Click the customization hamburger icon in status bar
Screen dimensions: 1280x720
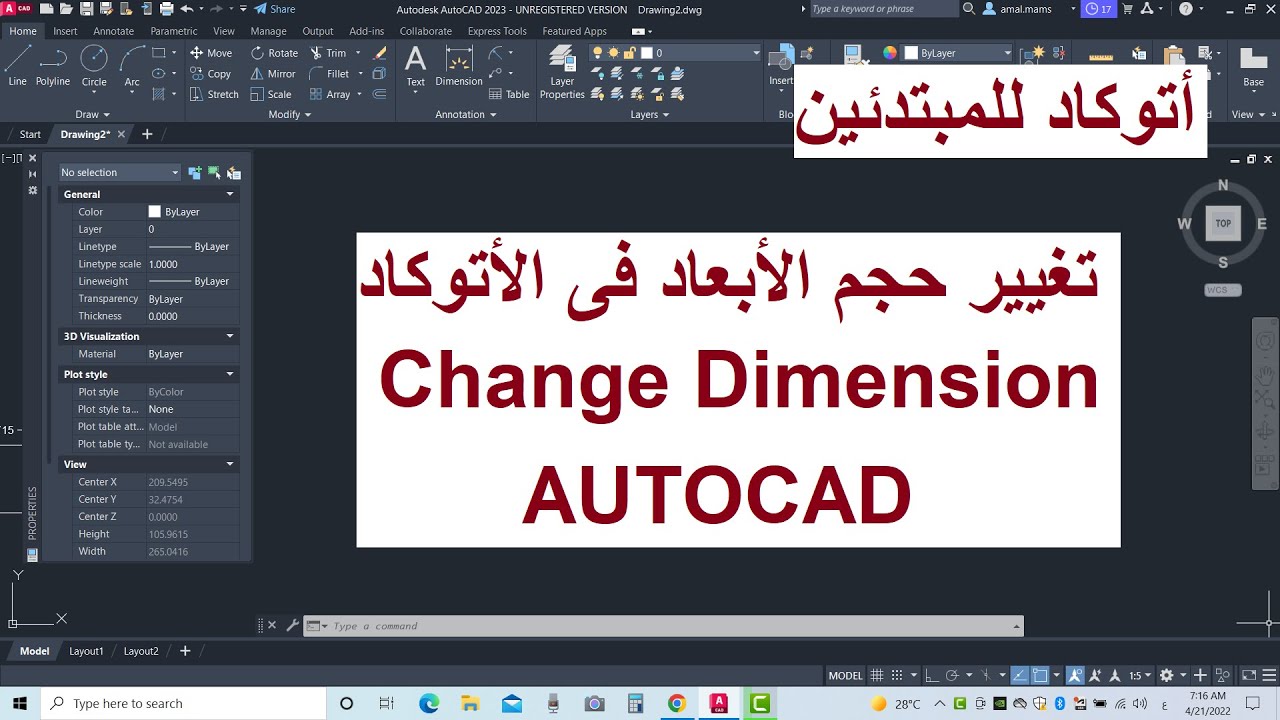click(x=1268, y=676)
